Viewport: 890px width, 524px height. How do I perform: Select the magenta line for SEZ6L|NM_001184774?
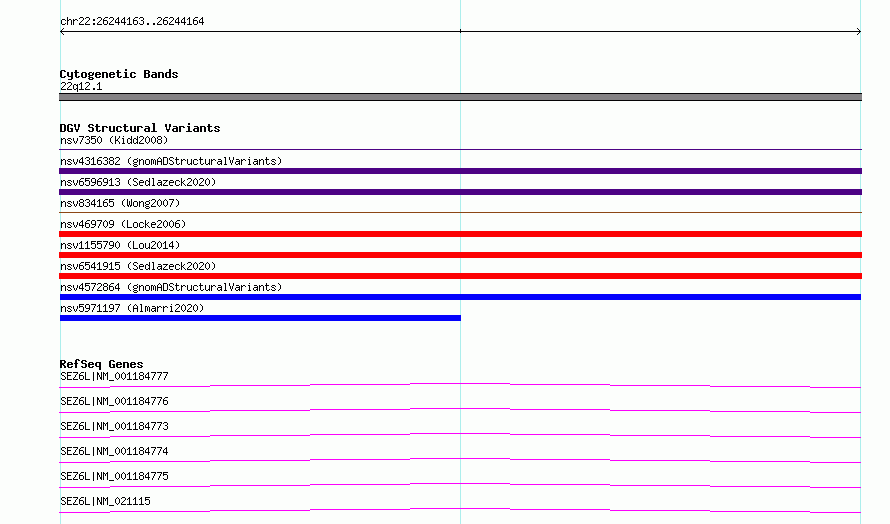(460, 460)
